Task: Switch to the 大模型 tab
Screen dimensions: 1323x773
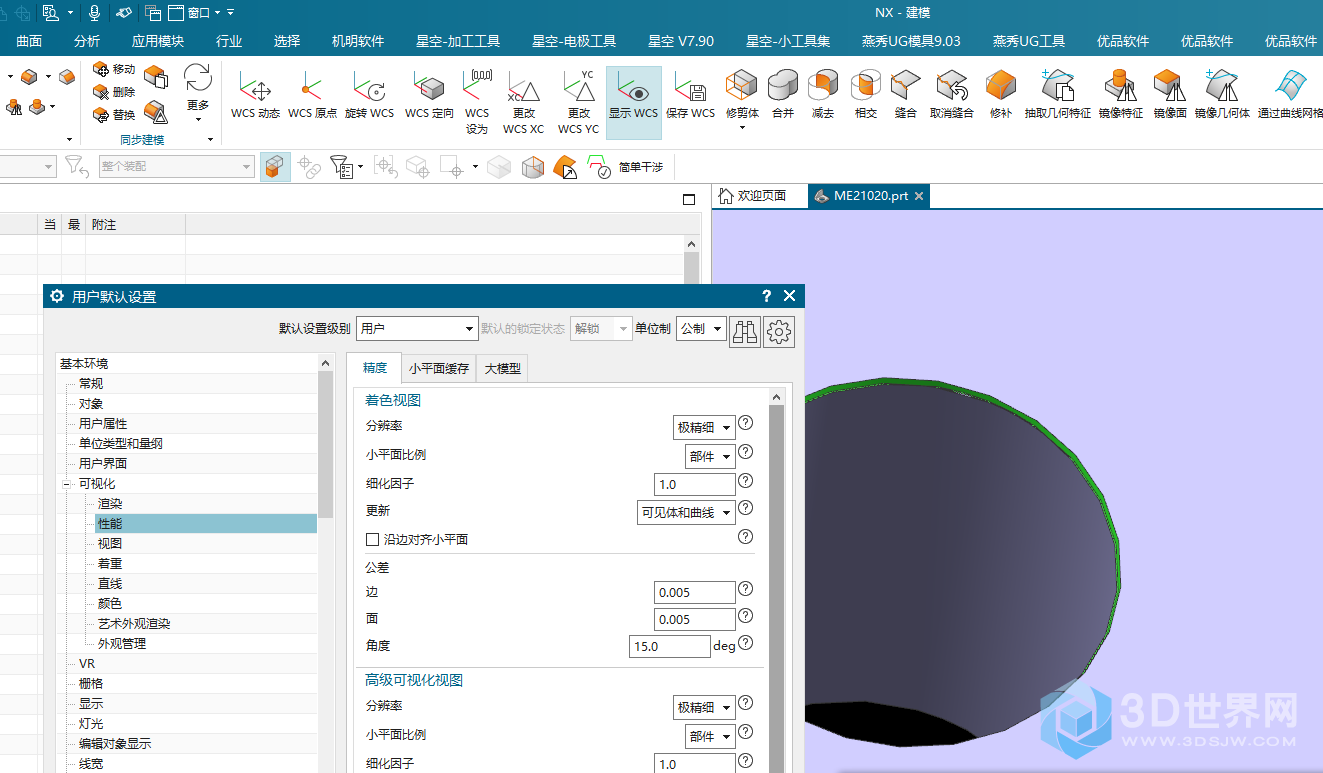Action: 502,368
